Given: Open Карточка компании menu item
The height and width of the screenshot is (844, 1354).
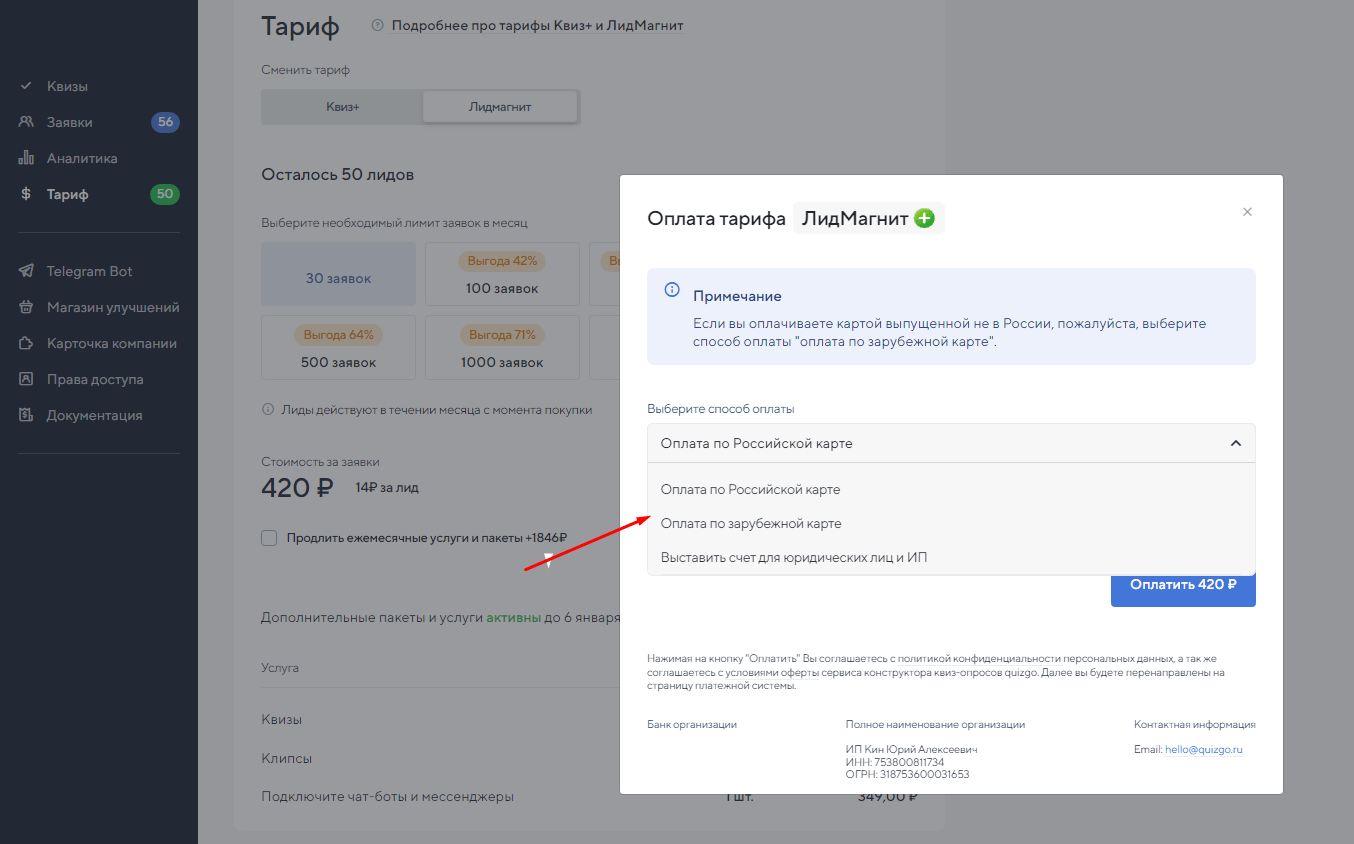Looking at the screenshot, I should pos(111,343).
